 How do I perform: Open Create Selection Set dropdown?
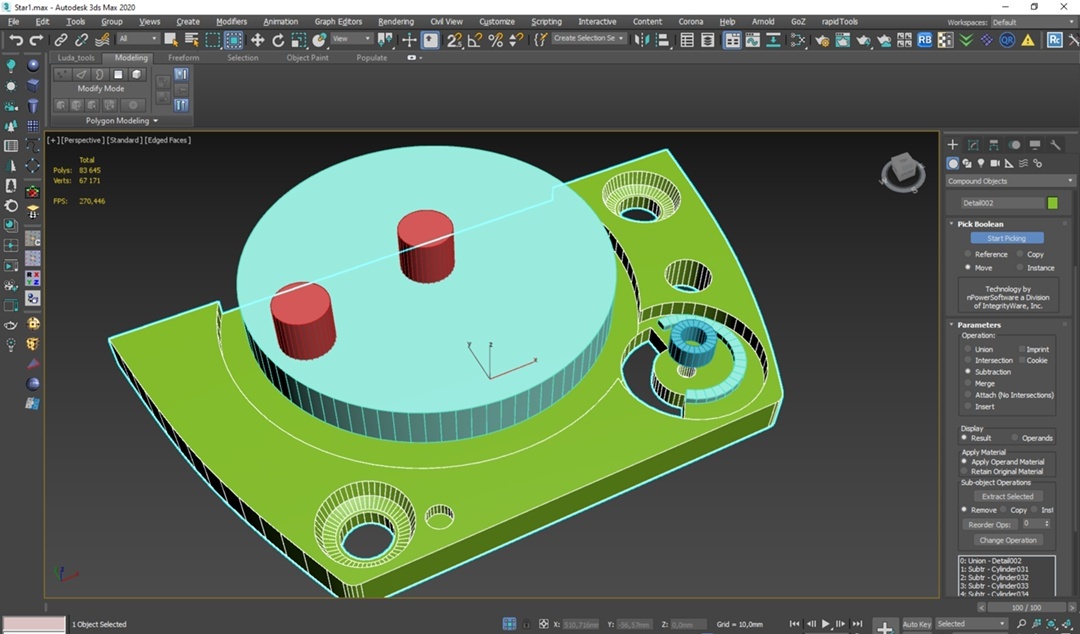click(x=589, y=39)
